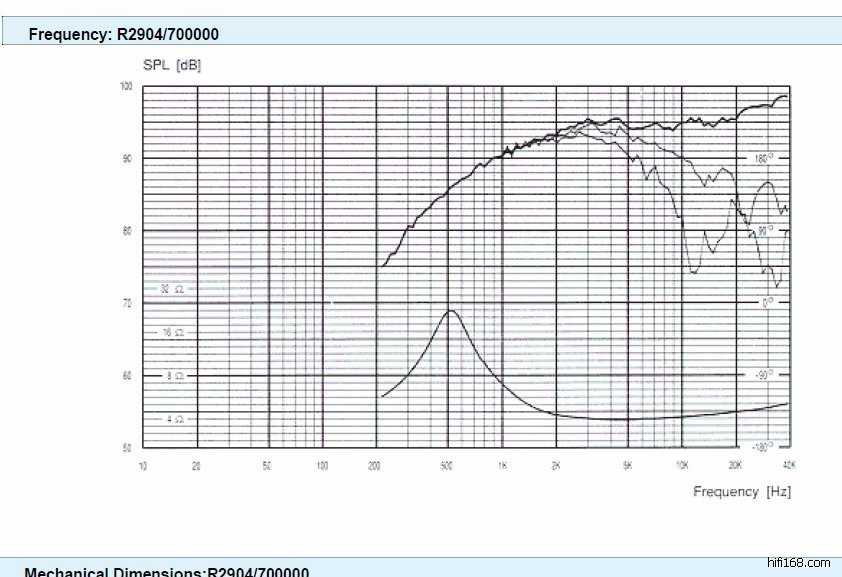Click the 'Mechanical Dimensions:R2904/700000' section header
The width and height of the screenshot is (842, 577).
166,571
